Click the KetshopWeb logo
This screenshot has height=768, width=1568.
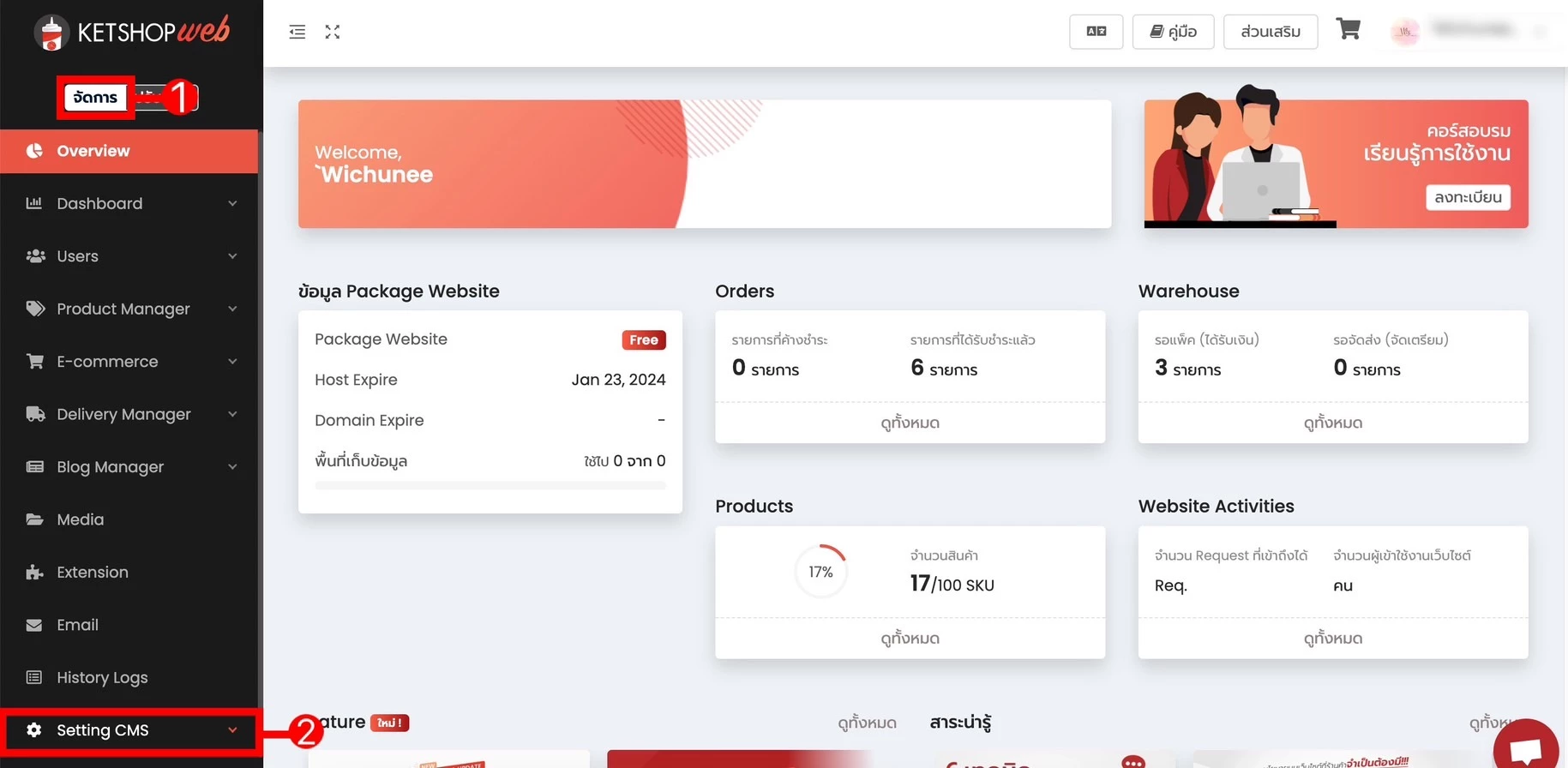click(x=131, y=32)
